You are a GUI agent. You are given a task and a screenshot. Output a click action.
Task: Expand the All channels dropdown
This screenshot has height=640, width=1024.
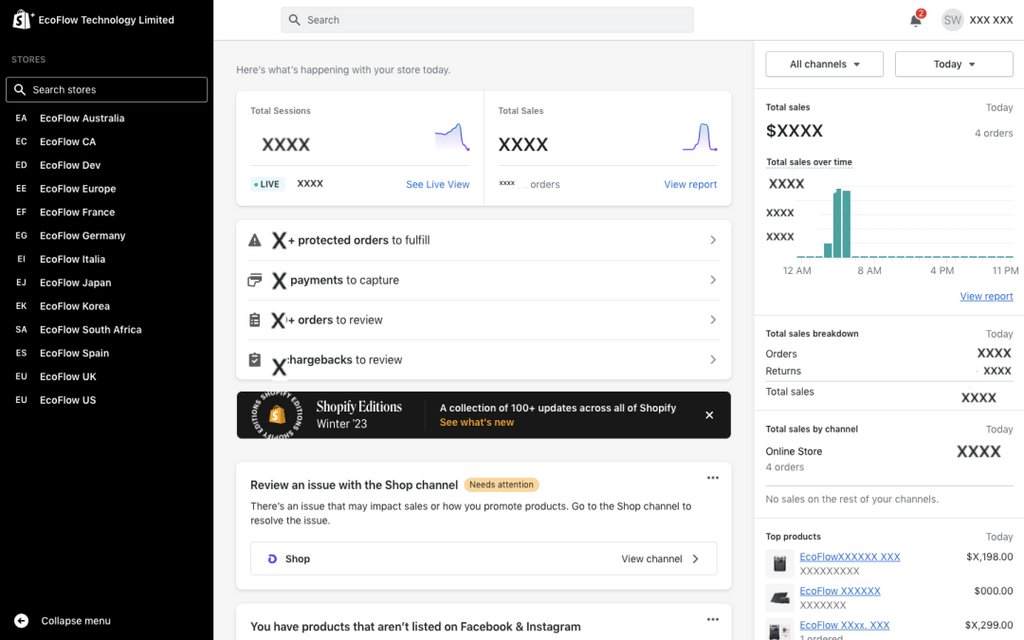click(824, 64)
